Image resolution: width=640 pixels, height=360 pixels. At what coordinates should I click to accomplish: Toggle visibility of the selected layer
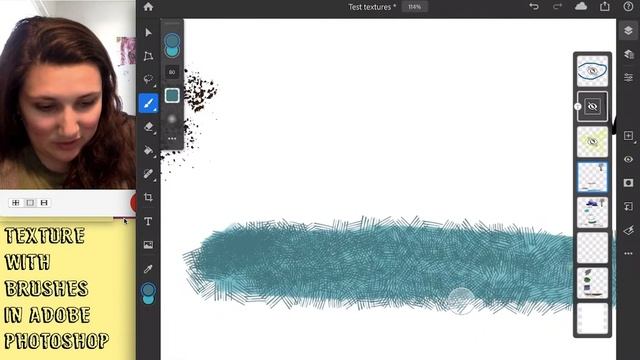pyautogui.click(x=628, y=159)
